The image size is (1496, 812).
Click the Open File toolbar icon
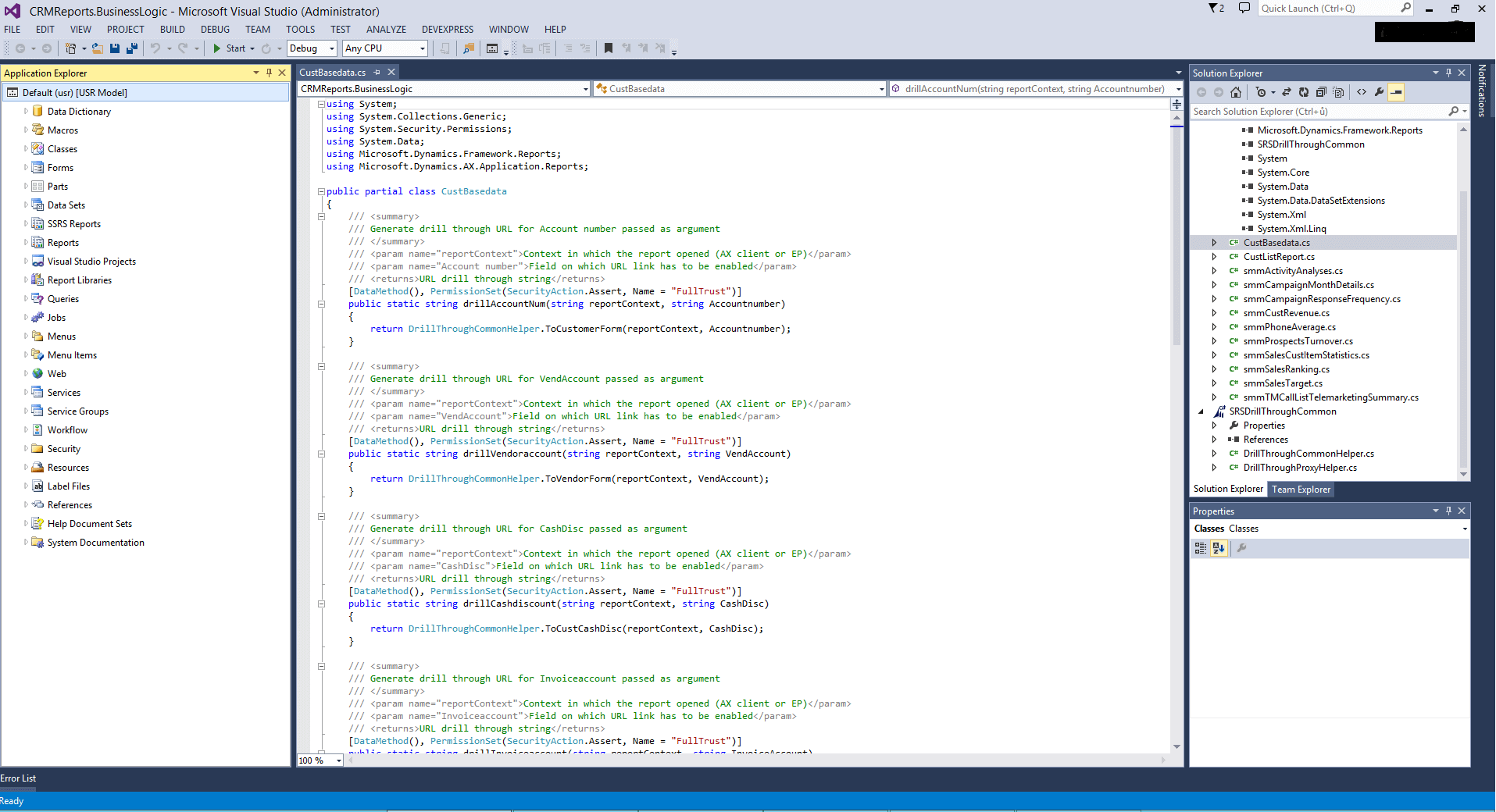click(97, 48)
